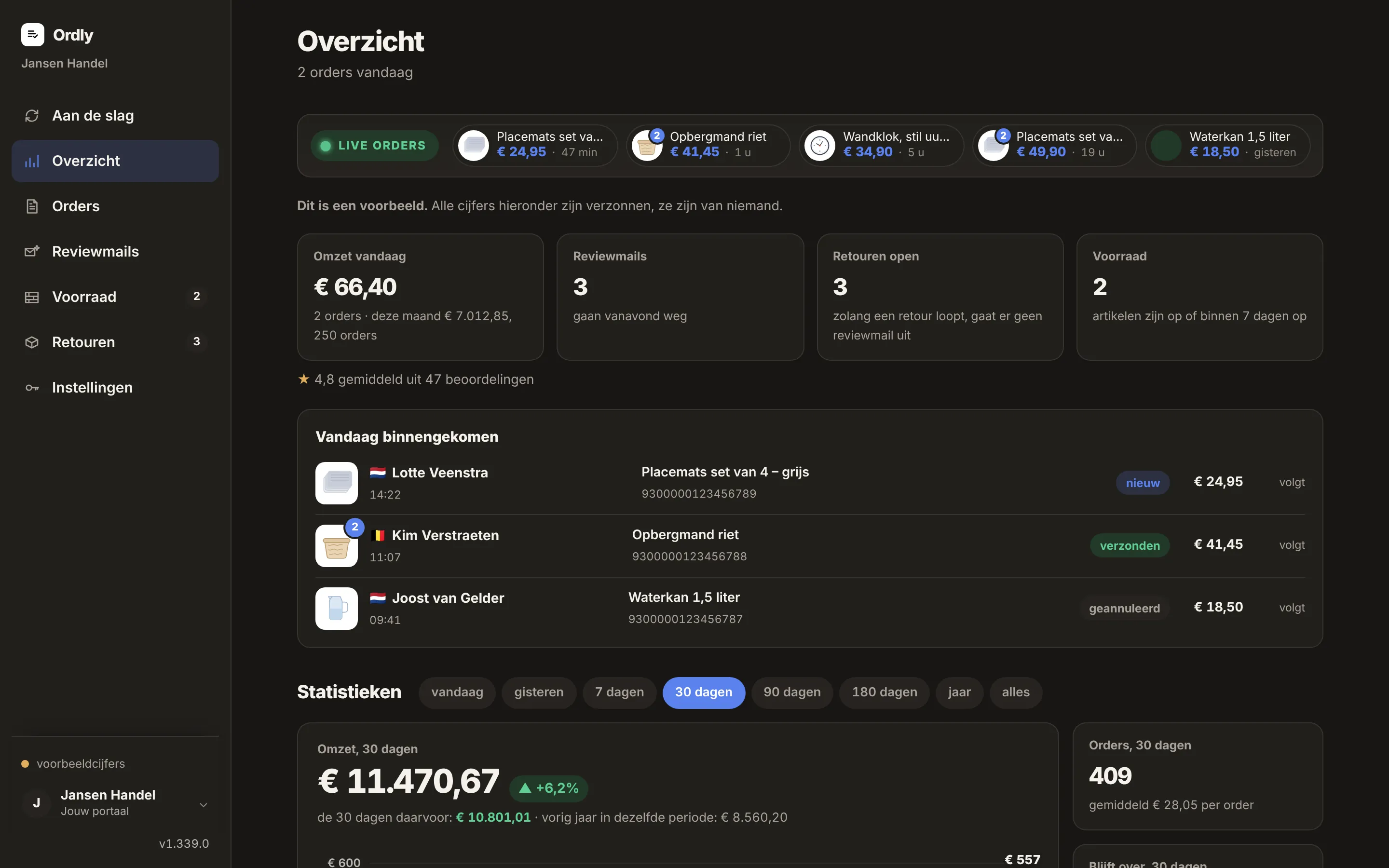
Task: Open the Reviewmails summary card
Action: click(680, 297)
